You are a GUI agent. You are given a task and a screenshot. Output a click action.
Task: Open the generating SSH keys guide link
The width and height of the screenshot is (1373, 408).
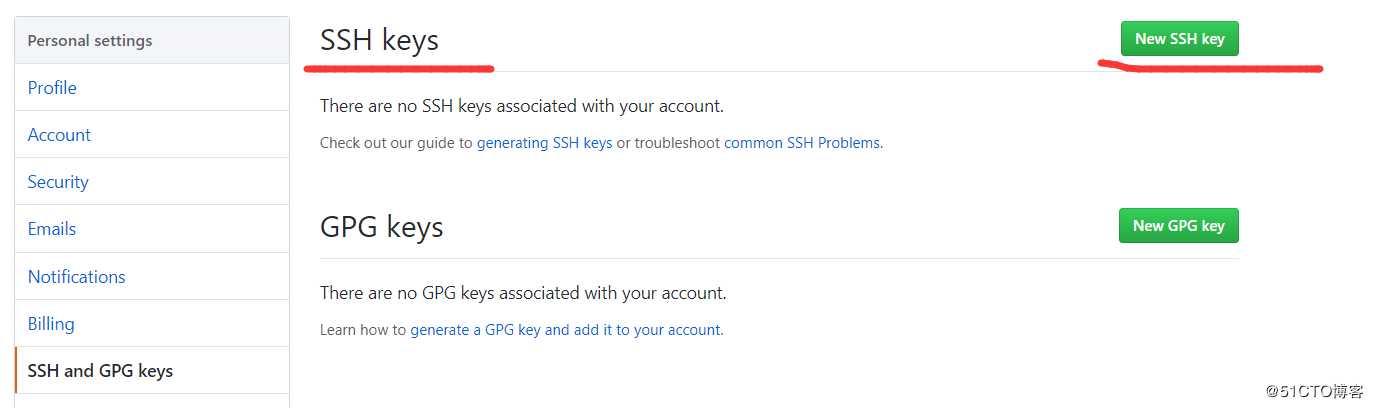click(544, 142)
